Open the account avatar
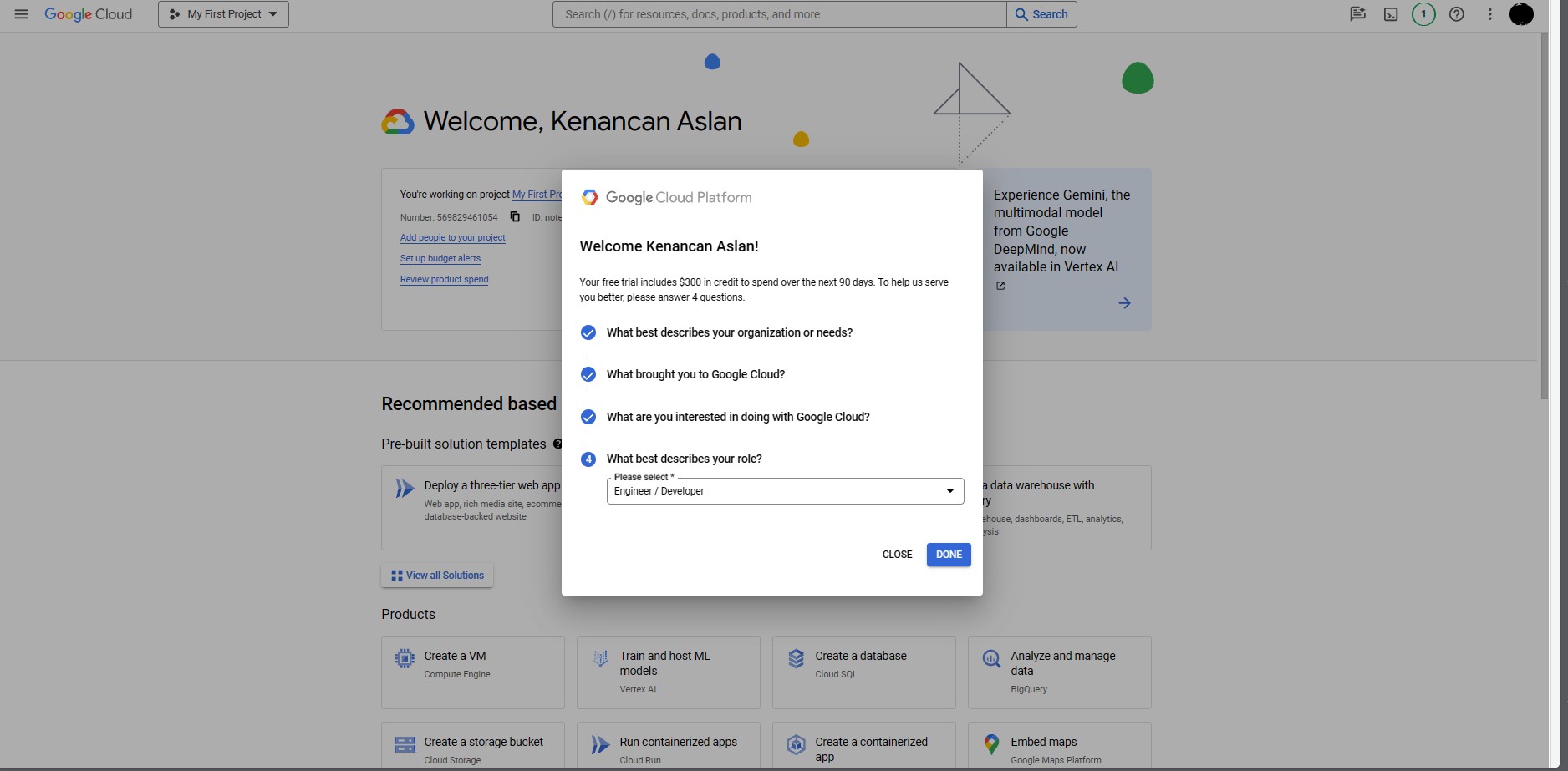The width and height of the screenshot is (1568, 771). click(x=1521, y=14)
